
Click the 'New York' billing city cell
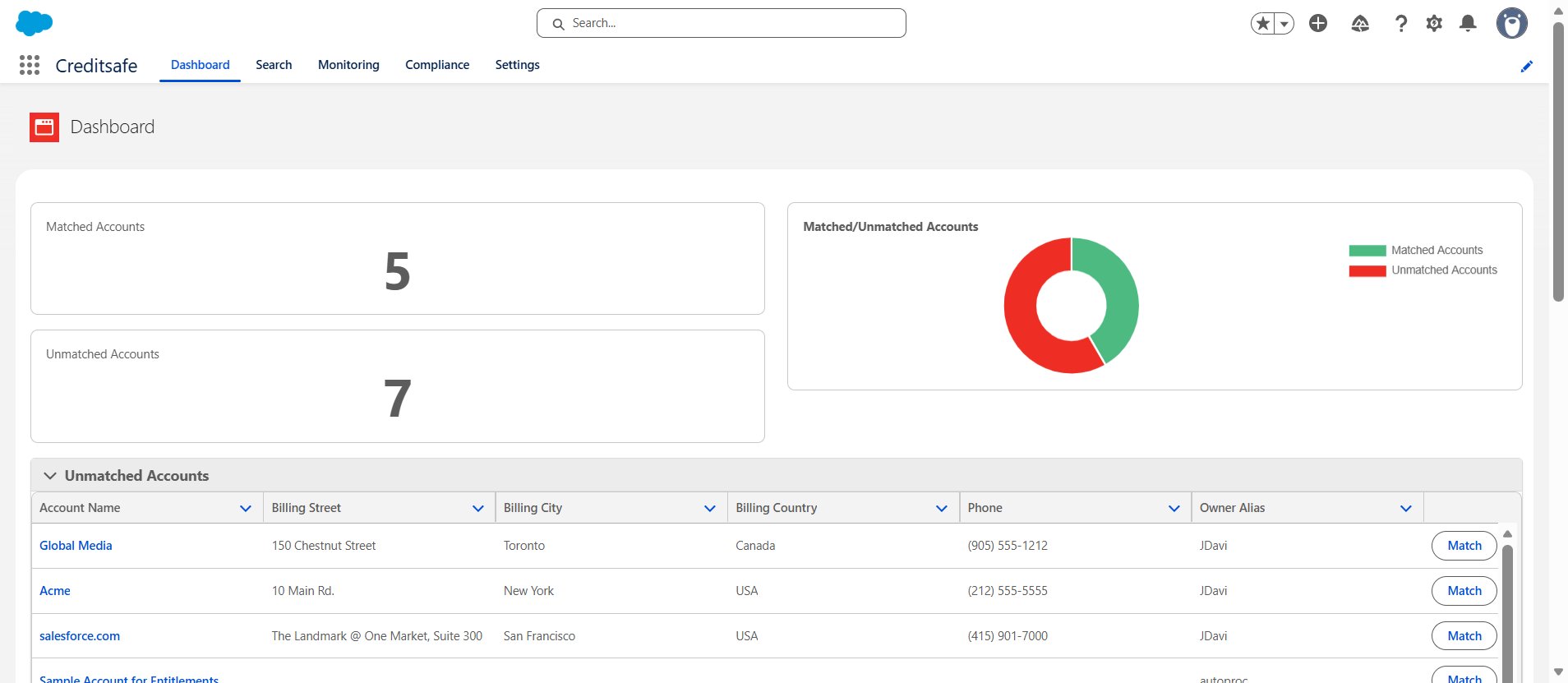click(528, 591)
